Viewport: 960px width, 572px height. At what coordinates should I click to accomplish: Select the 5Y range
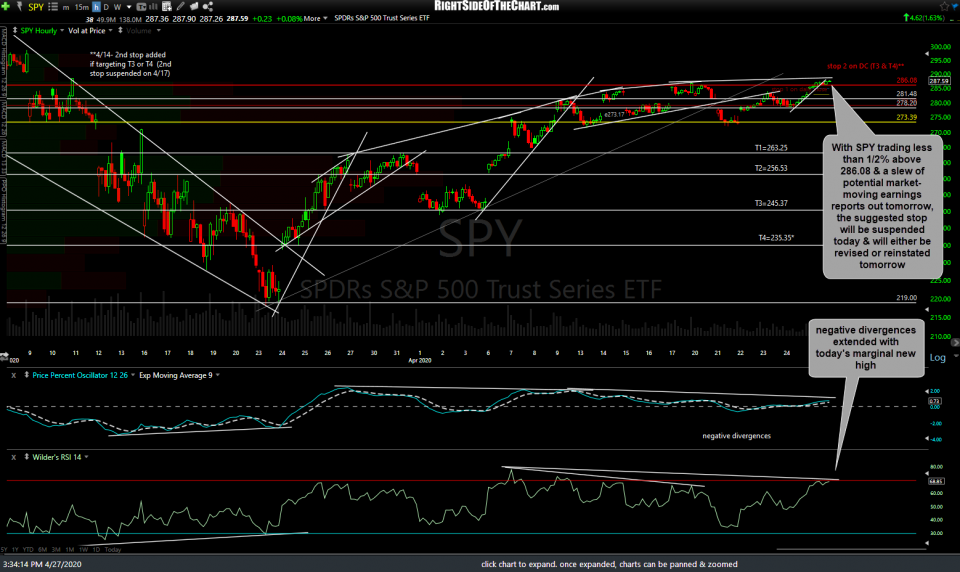[5, 549]
